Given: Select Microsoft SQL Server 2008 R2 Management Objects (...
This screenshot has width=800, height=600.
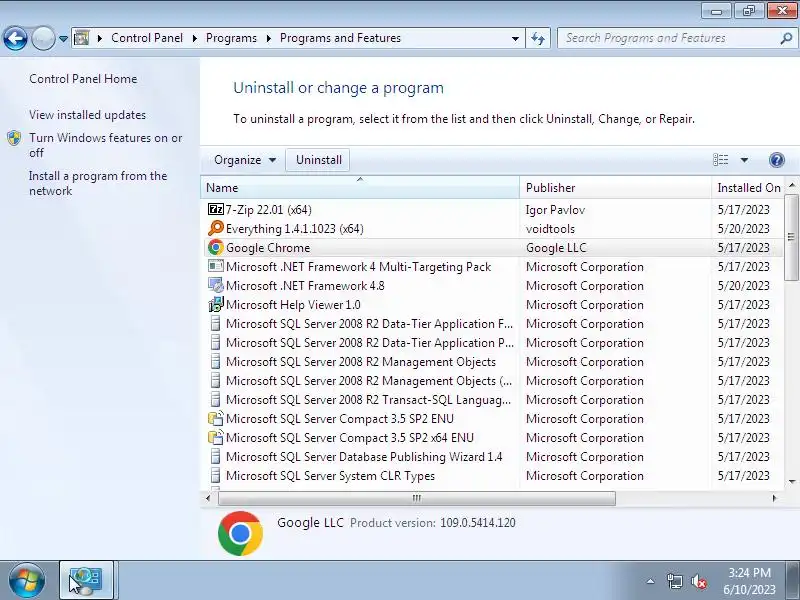Looking at the screenshot, I should [x=369, y=381].
